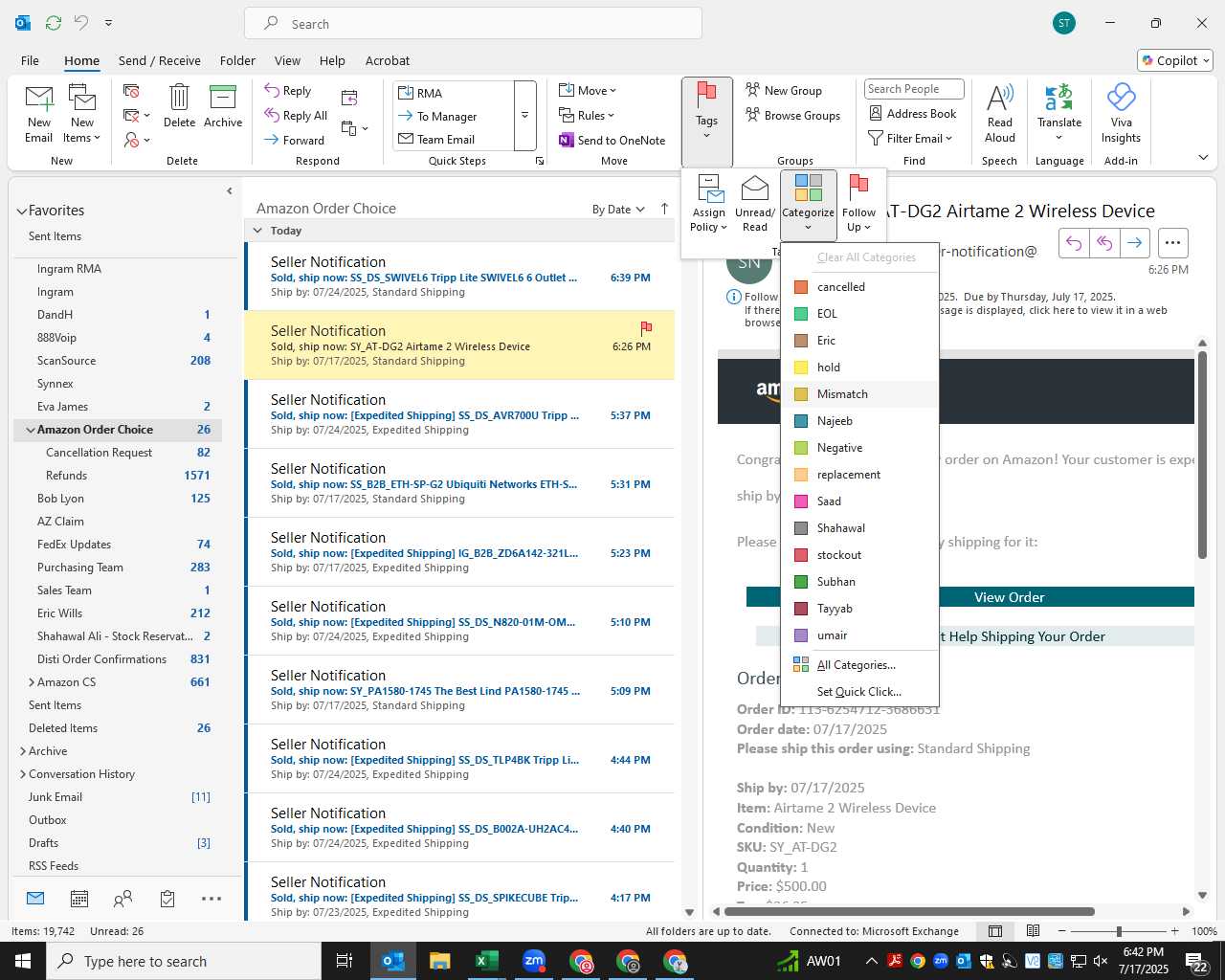Click Browse Groups
Screen dimensions: 1225x980
click(792, 115)
